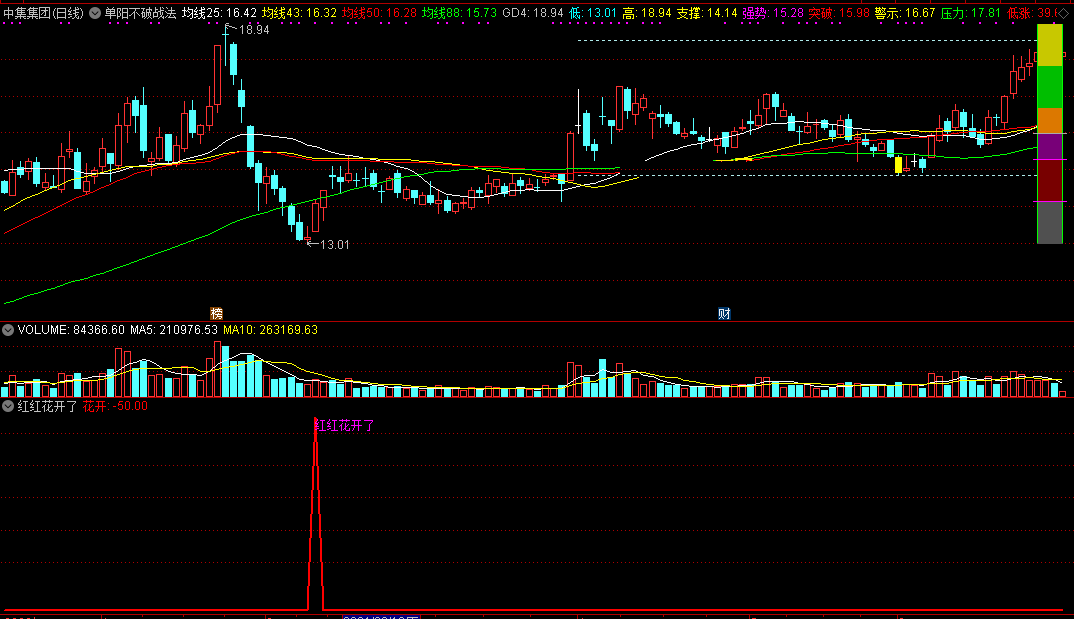Click the 突破: 15.98 value
The width and height of the screenshot is (1074, 619).
click(x=839, y=13)
